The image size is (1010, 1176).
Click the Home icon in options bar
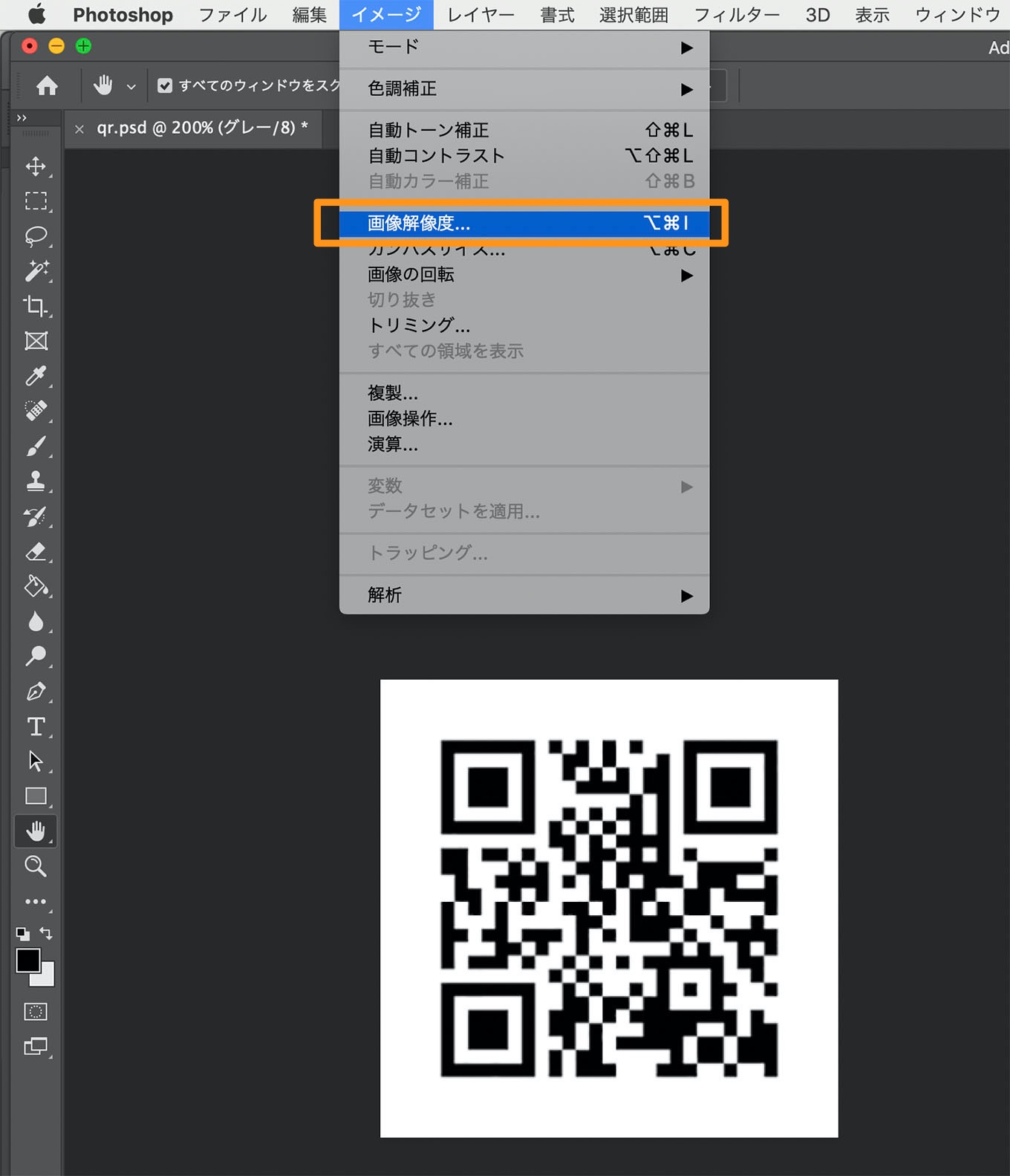47,86
